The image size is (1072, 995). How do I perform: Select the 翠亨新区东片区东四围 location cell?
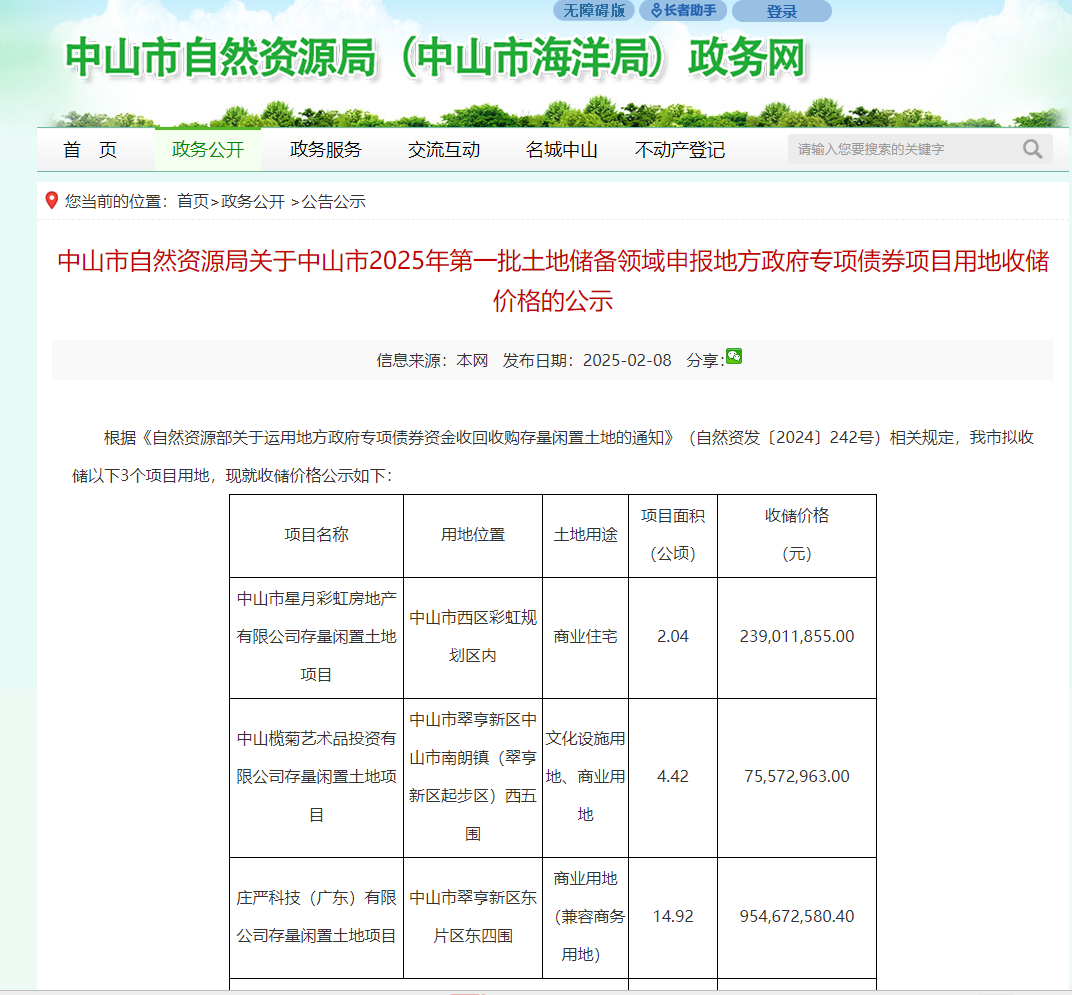tap(473, 917)
